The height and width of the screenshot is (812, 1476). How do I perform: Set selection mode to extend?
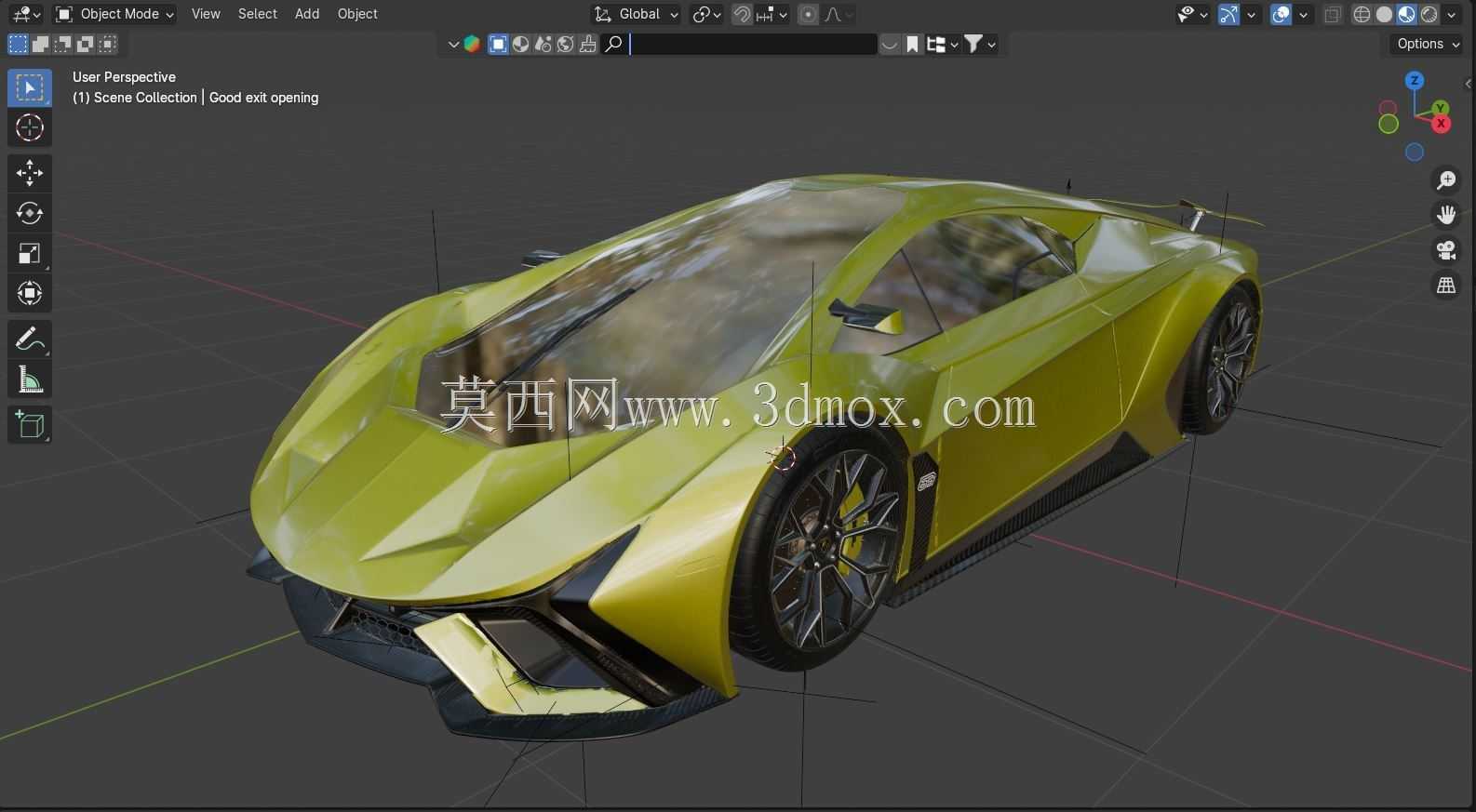(x=40, y=44)
